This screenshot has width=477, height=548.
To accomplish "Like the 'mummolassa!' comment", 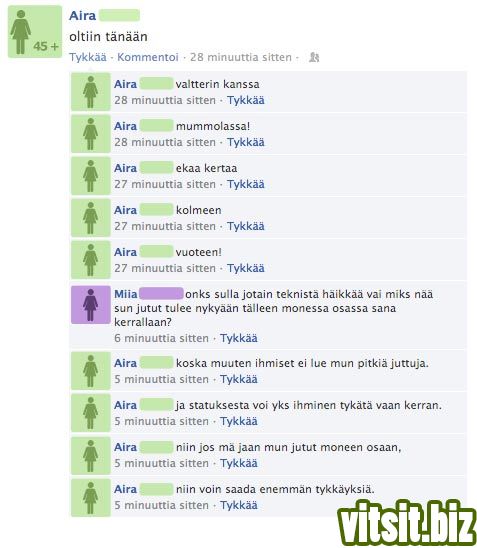I will tap(246, 142).
